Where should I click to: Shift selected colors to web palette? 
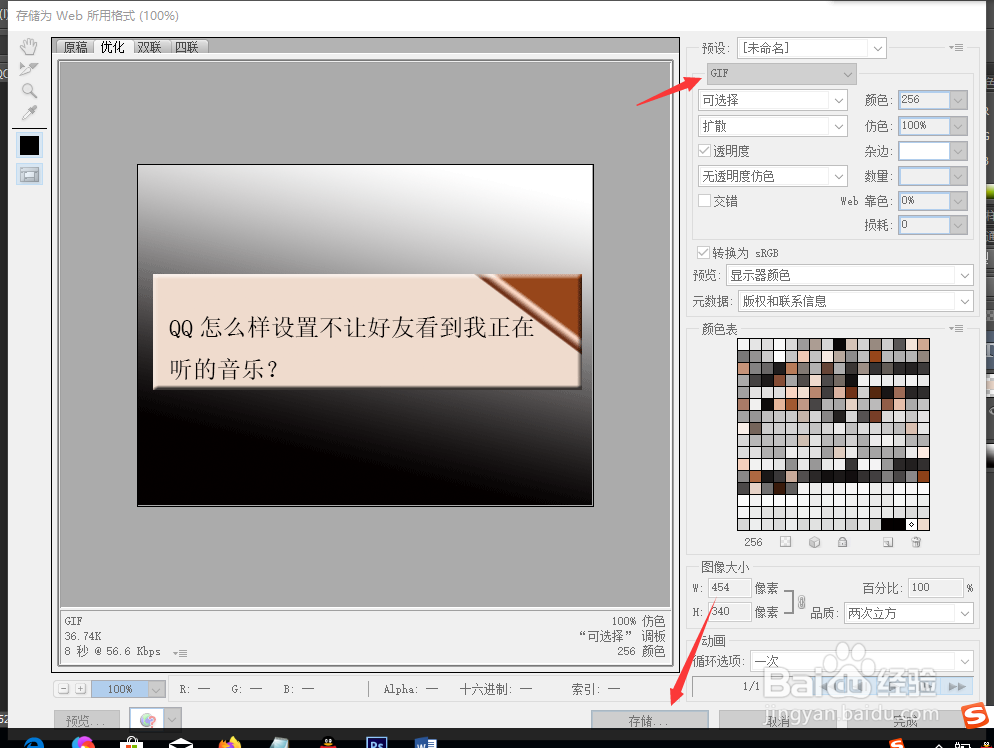coord(815,542)
